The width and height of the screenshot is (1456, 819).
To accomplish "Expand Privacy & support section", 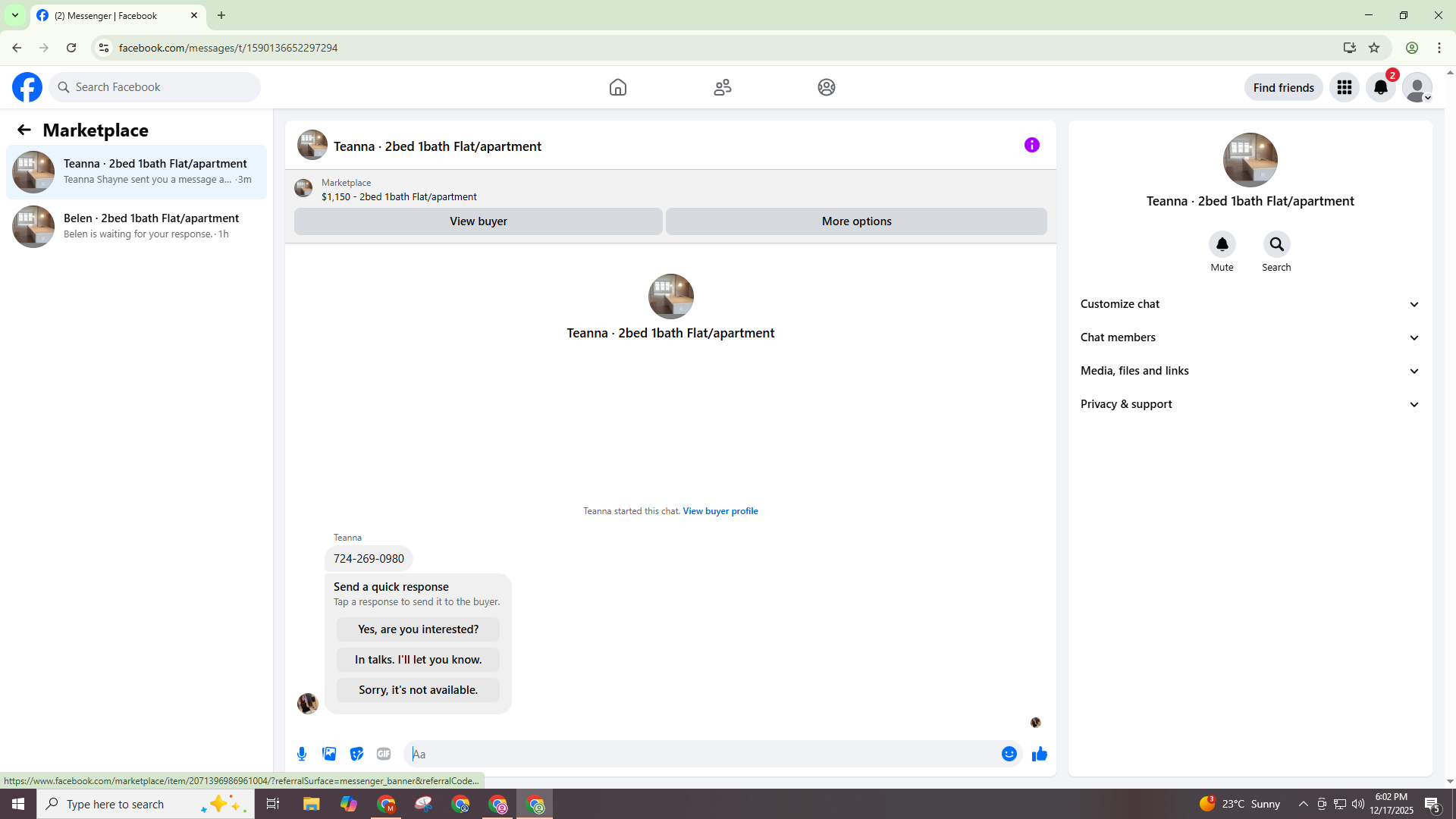I will tap(1250, 404).
